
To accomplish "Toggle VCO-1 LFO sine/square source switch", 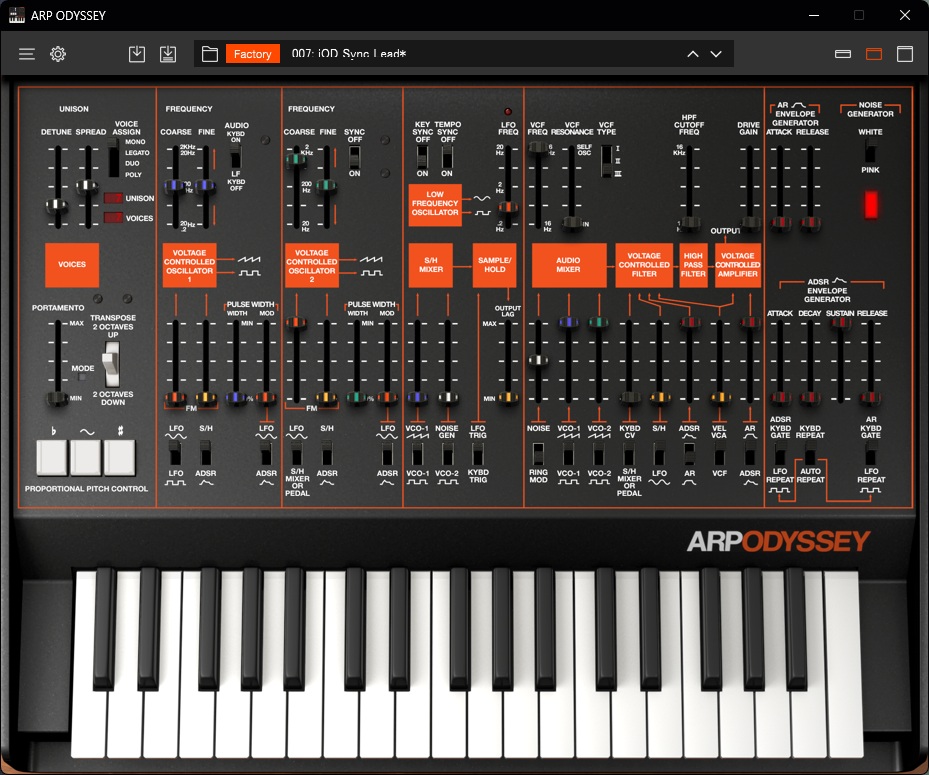I will click(x=175, y=454).
